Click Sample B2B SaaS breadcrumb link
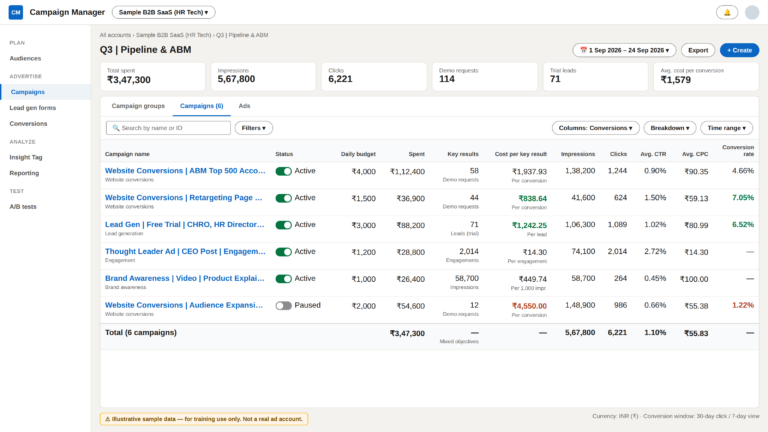Image resolution: width=768 pixels, height=432 pixels. [173, 35]
